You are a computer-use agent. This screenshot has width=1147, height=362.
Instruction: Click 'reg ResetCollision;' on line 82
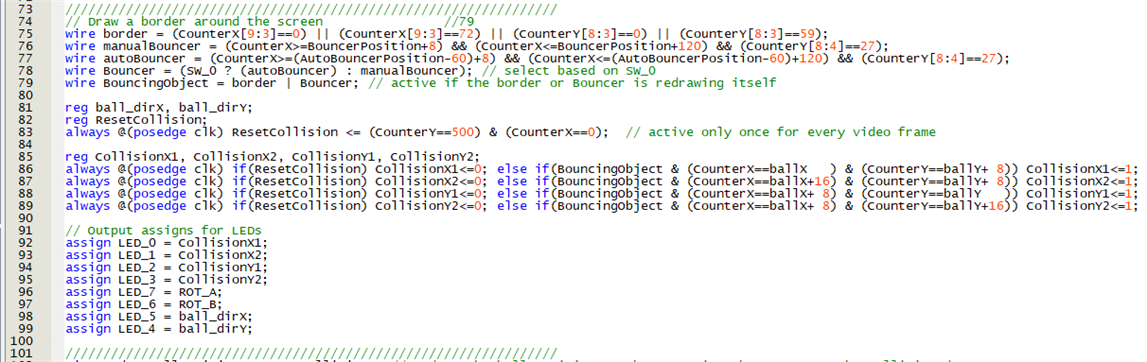coord(135,120)
